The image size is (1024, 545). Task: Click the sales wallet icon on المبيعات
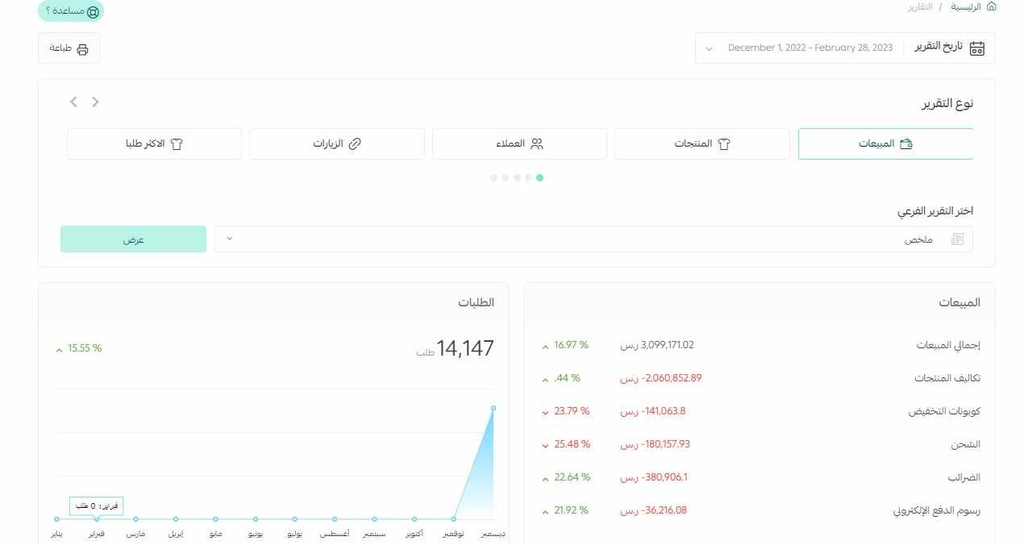(x=906, y=144)
